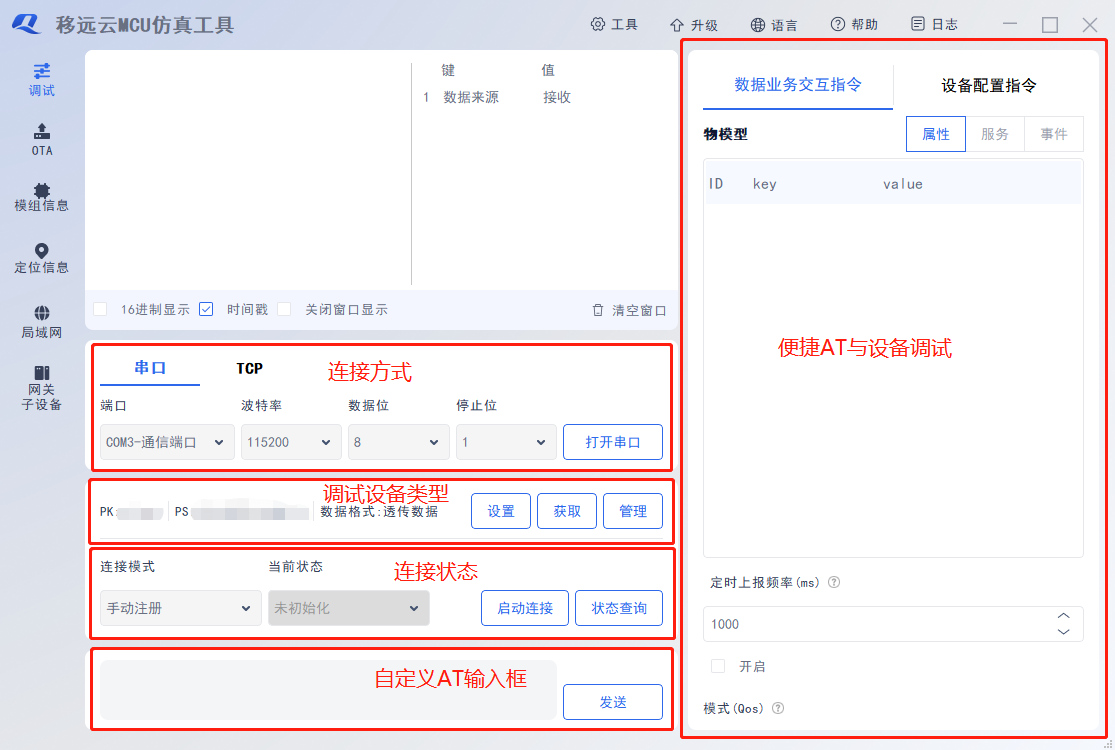Viewport: 1115px width, 750px height.
Task: Uncheck the 时间戳 checkbox
Action: 206,309
